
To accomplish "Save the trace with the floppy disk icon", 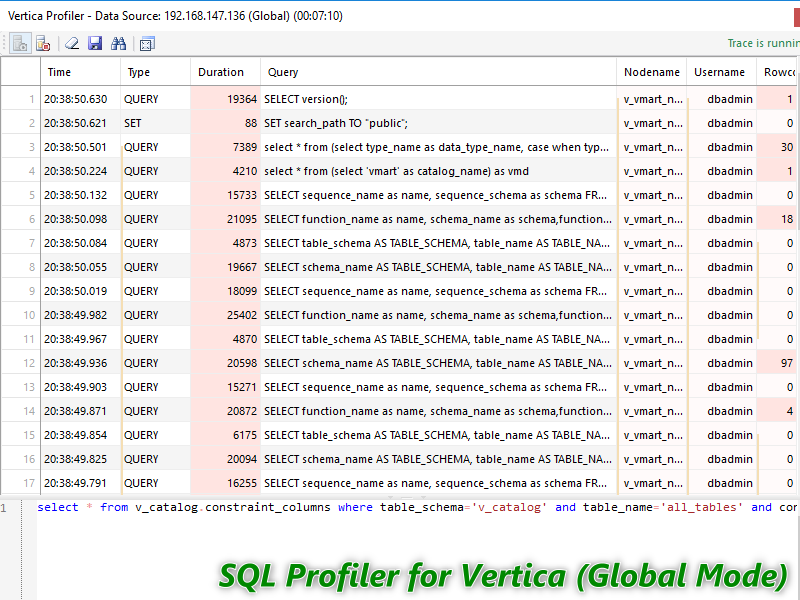I will [95, 44].
